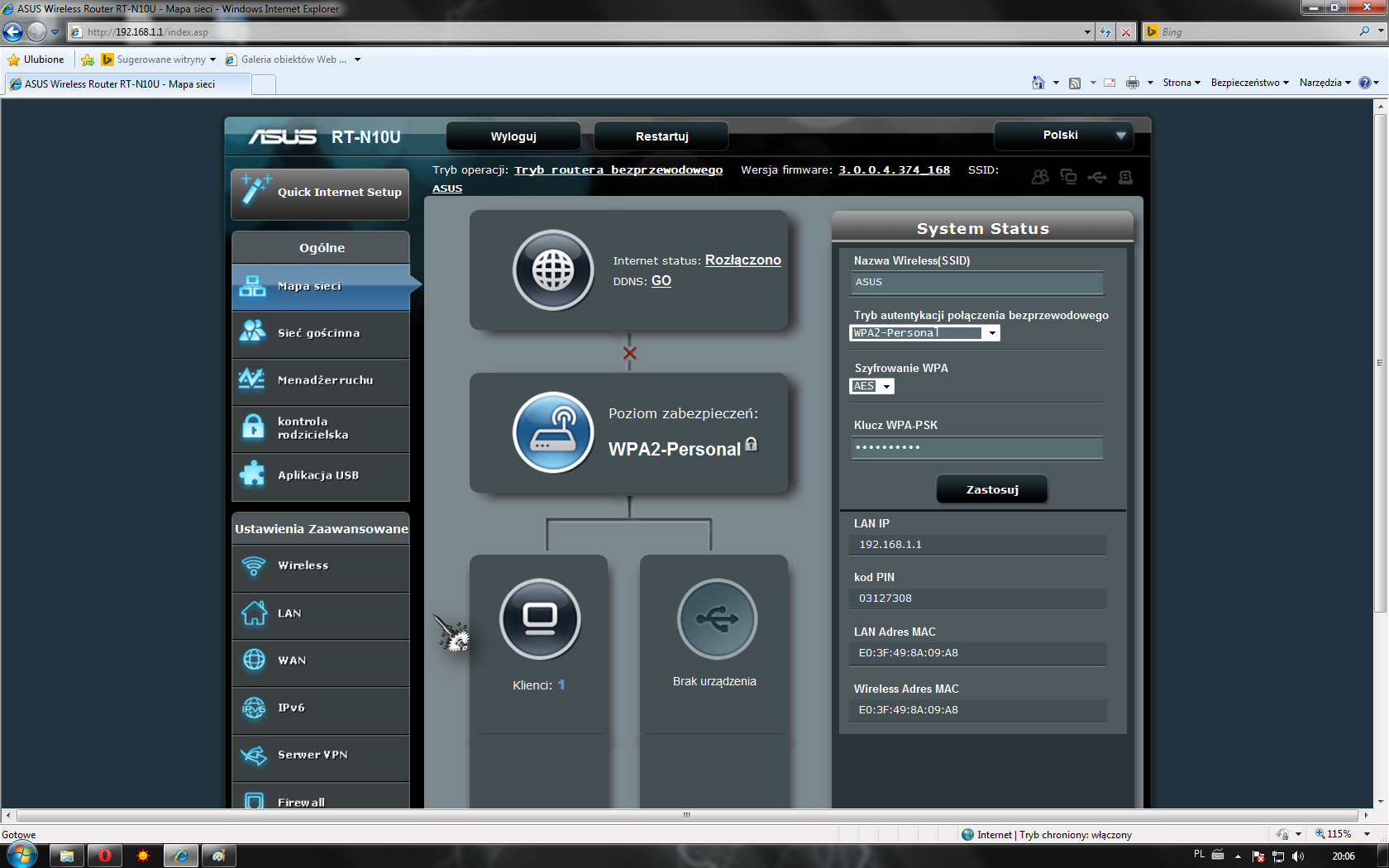Open a new browser tab

click(x=263, y=84)
